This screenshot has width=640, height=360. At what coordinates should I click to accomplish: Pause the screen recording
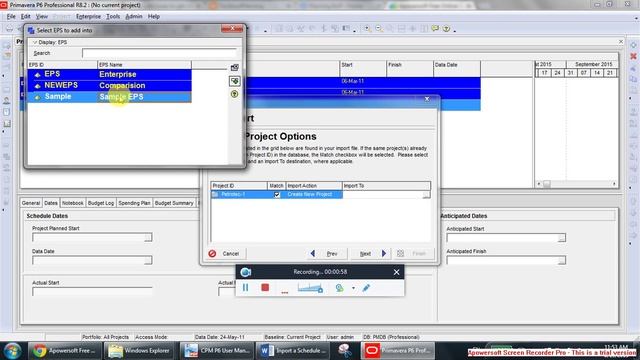pyautogui.click(x=245, y=288)
